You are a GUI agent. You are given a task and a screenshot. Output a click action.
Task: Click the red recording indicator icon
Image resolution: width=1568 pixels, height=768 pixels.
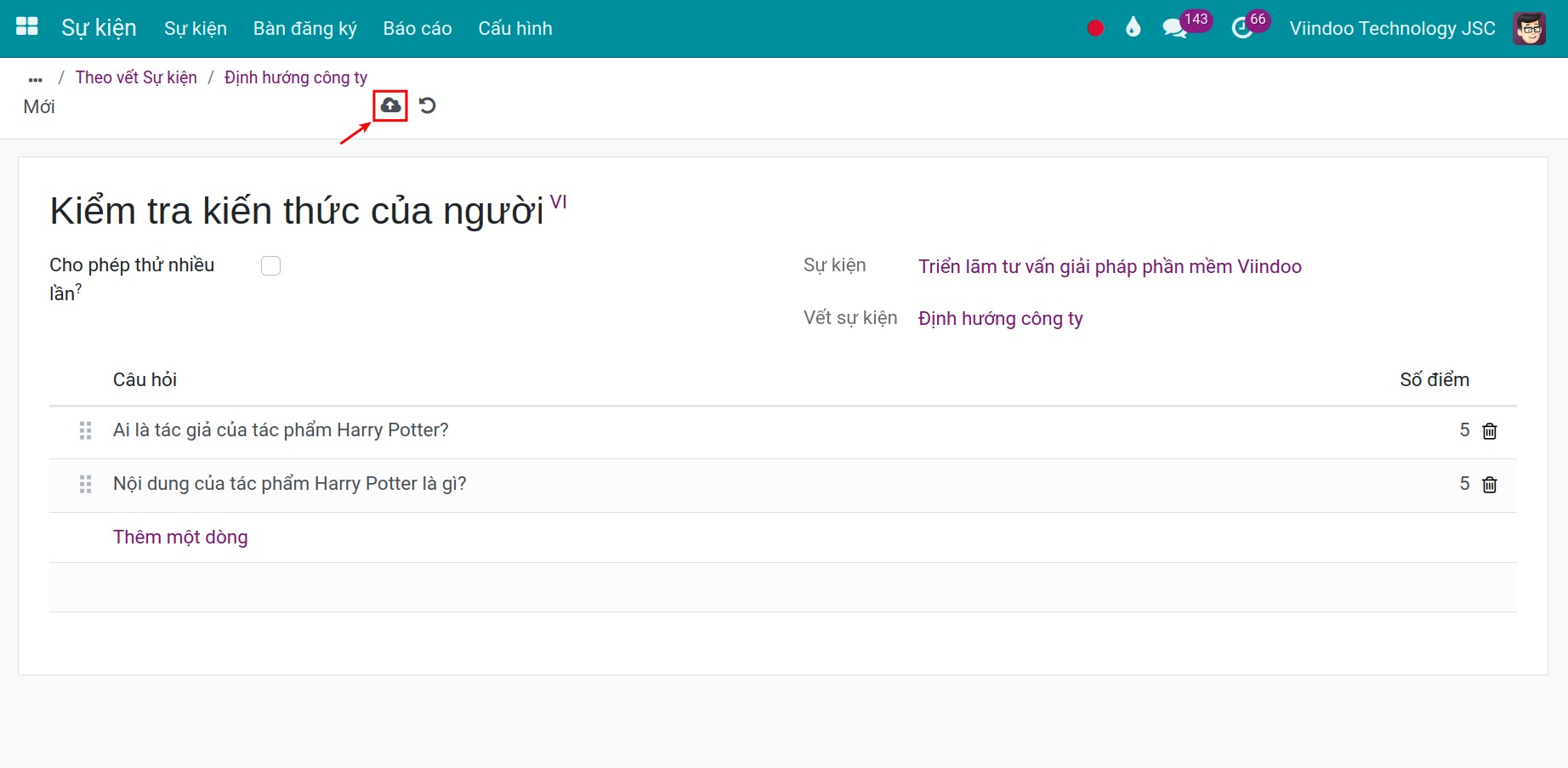1095,28
